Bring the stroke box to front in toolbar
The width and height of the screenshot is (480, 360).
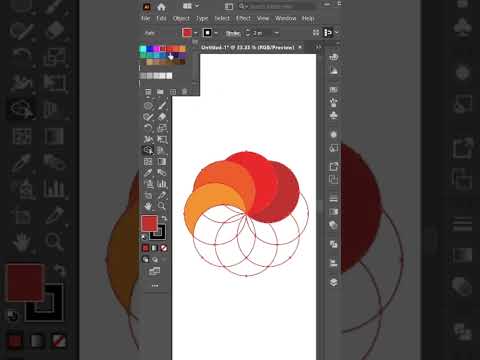point(159,232)
